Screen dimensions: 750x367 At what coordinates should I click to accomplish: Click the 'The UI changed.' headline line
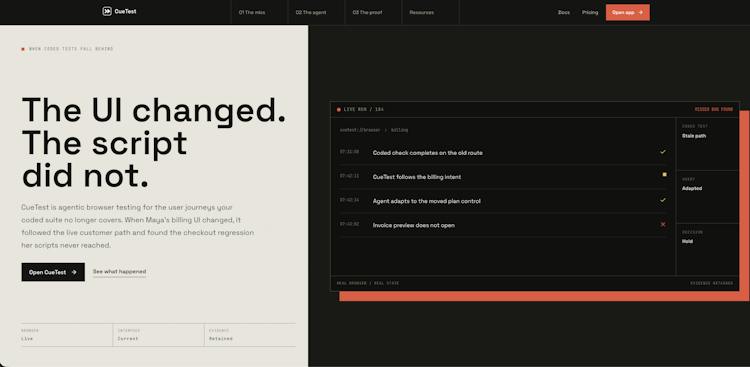click(x=154, y=111)
